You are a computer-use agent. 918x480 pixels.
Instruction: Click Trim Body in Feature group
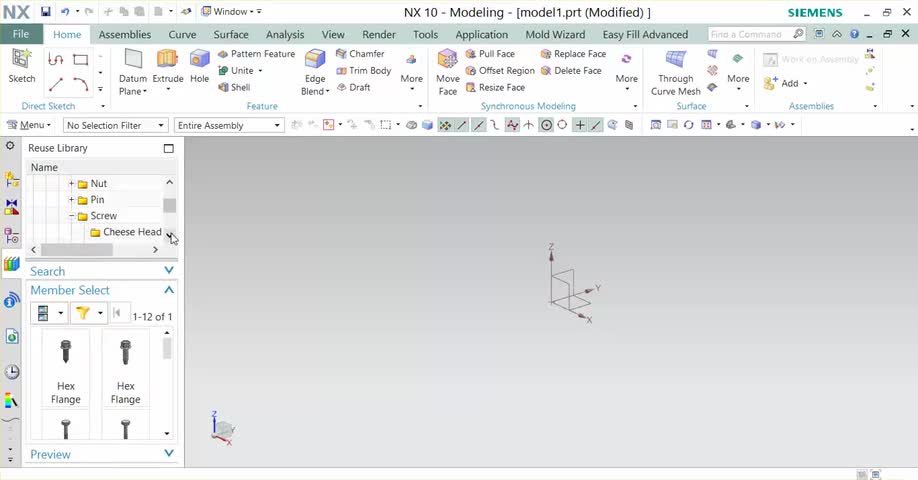tap(364, 70)
